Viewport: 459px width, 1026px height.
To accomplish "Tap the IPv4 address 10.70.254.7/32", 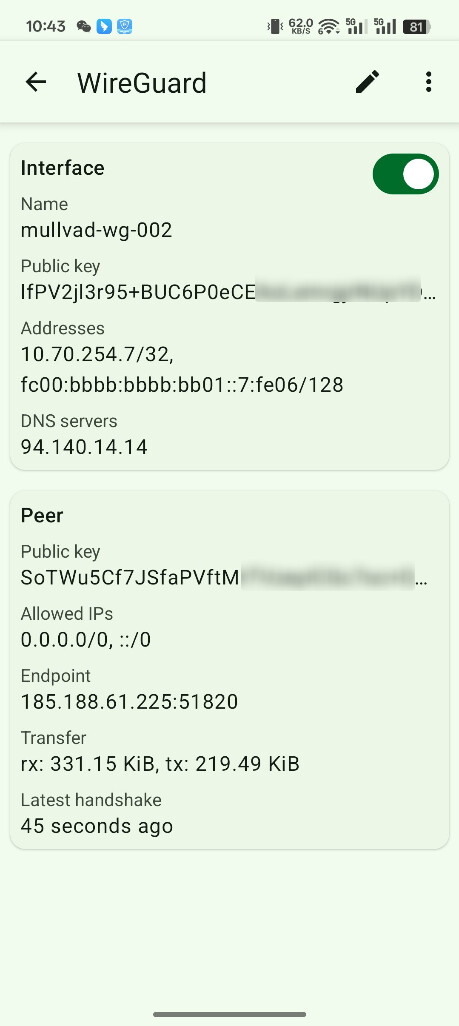I will [x=98, y=354].
